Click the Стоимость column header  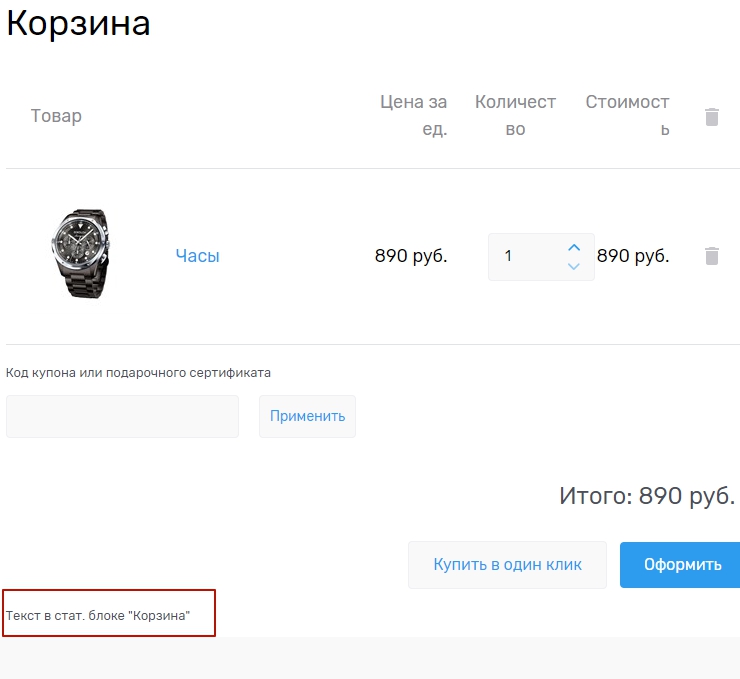pyautogui.click(x=627, y=115)
